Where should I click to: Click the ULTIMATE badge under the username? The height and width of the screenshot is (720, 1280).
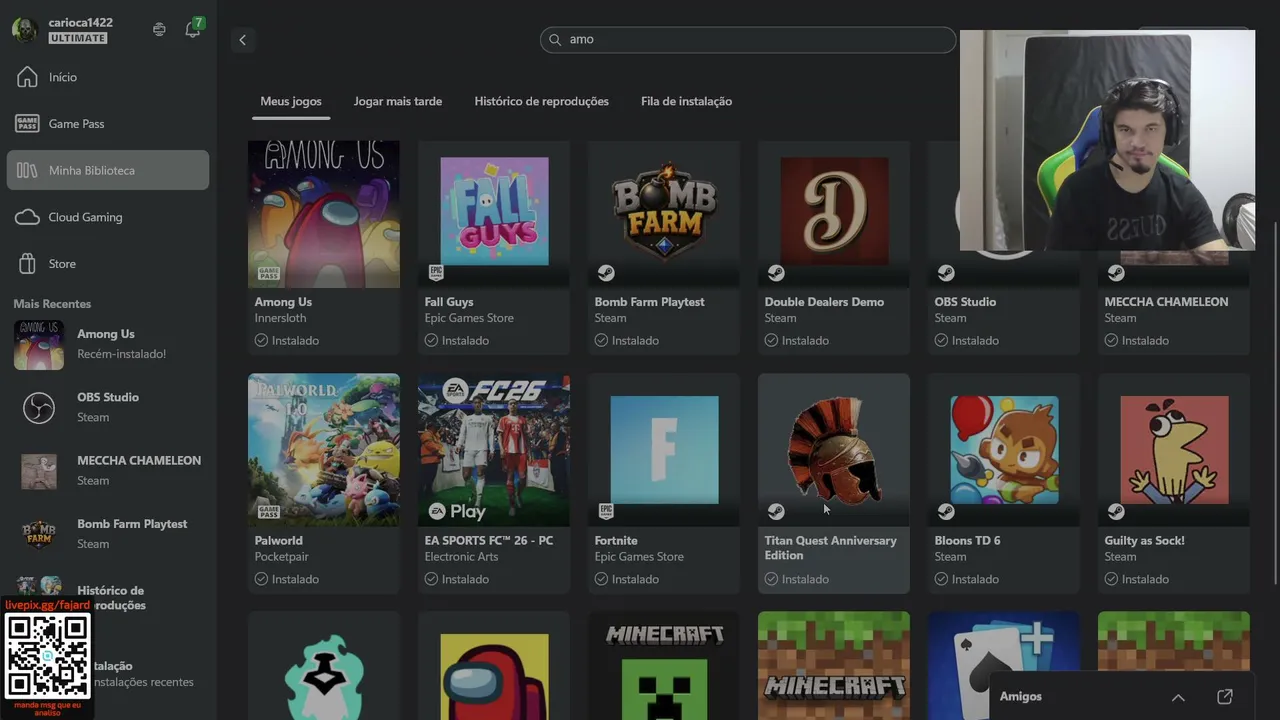(78, 38)
